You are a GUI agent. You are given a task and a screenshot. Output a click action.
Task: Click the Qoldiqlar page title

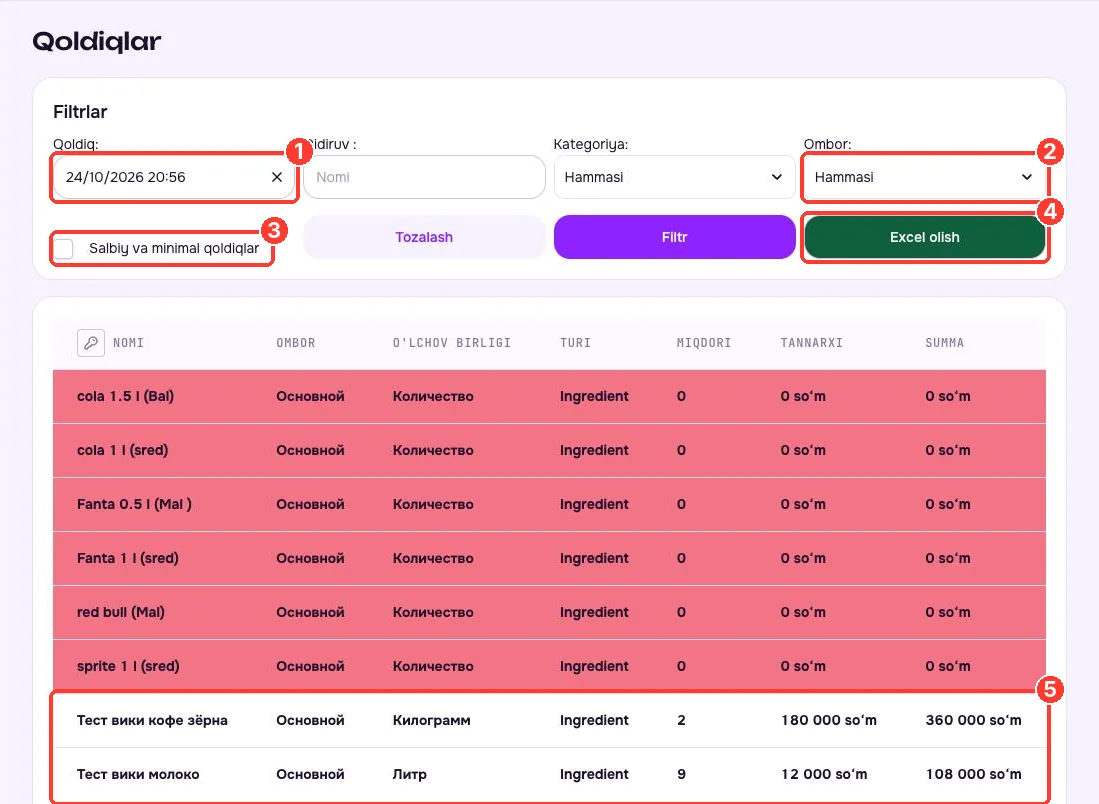97,41
